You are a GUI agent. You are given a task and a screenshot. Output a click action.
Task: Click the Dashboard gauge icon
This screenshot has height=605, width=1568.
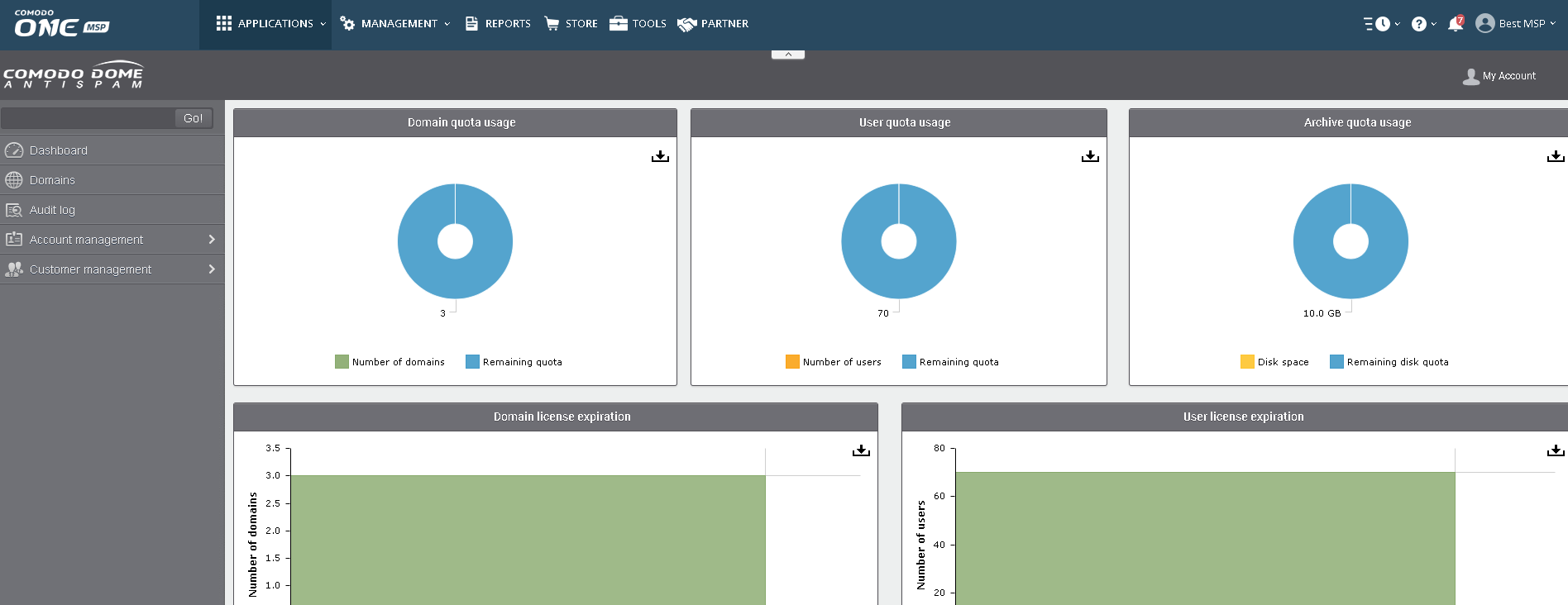[14, 150]
